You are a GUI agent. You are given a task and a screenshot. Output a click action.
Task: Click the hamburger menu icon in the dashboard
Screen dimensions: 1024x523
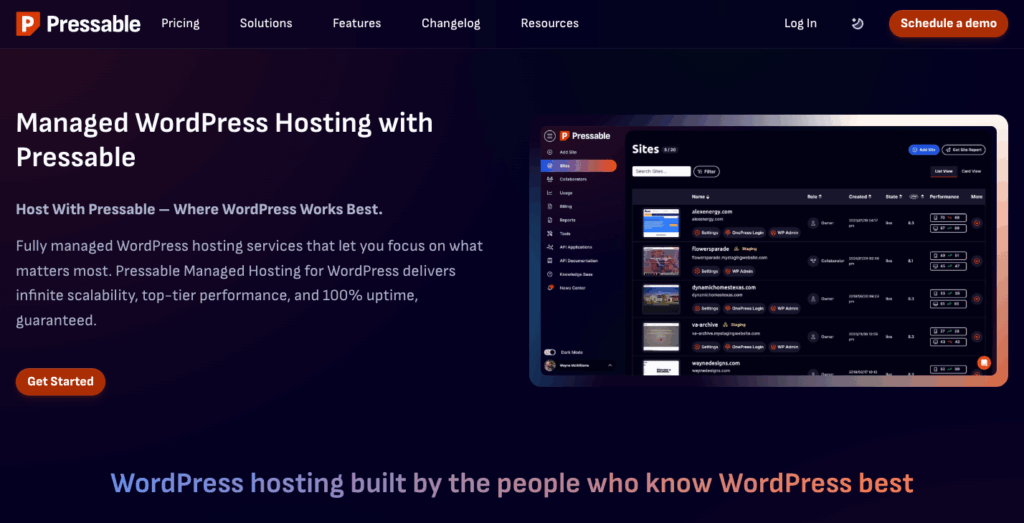point(548,136)
